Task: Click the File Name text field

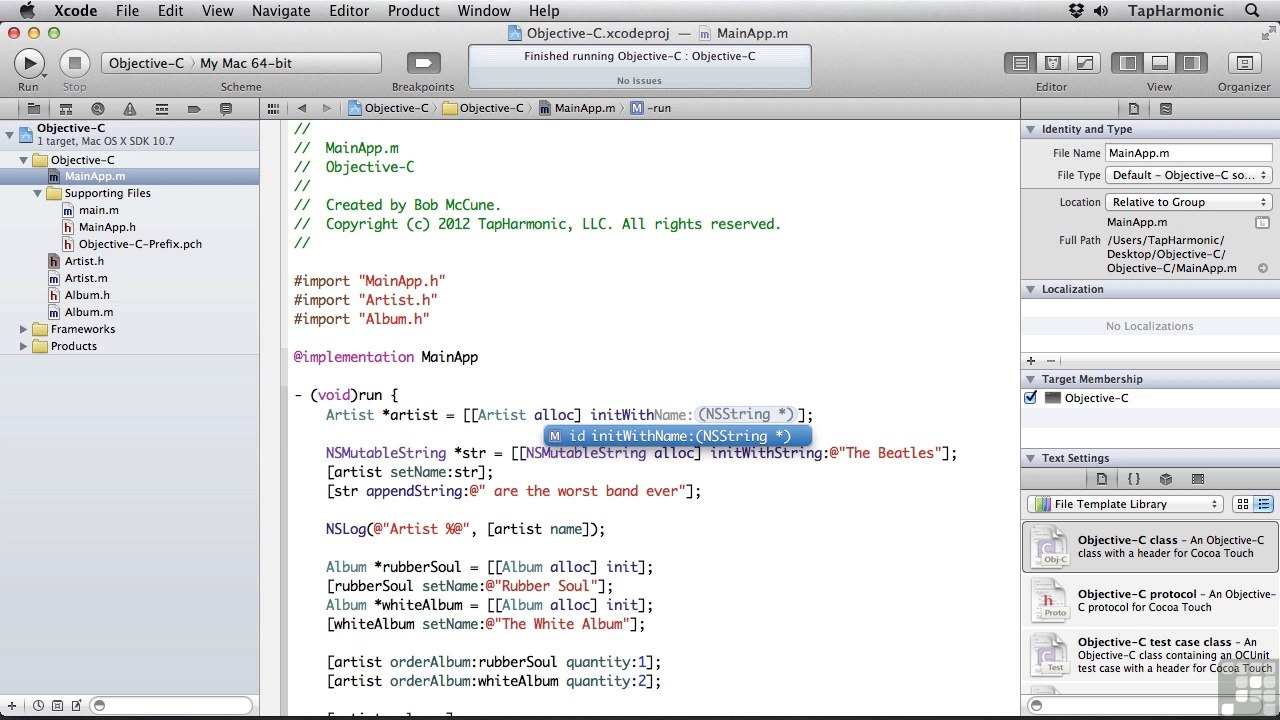Action: click(x=1188, y=153)
